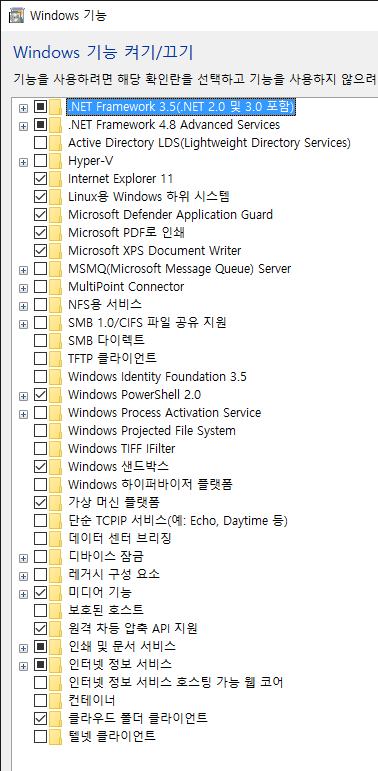Select the Windows Projected File System row

[x=152, y=430]
